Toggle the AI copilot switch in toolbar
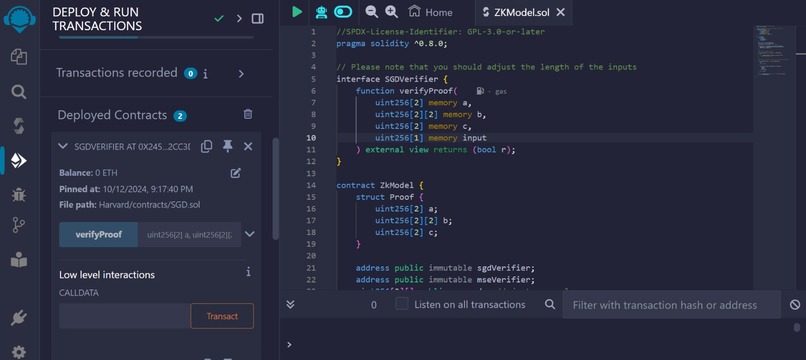Image resolution: width=806 pixels, height=360 pixels. point(343,12)
